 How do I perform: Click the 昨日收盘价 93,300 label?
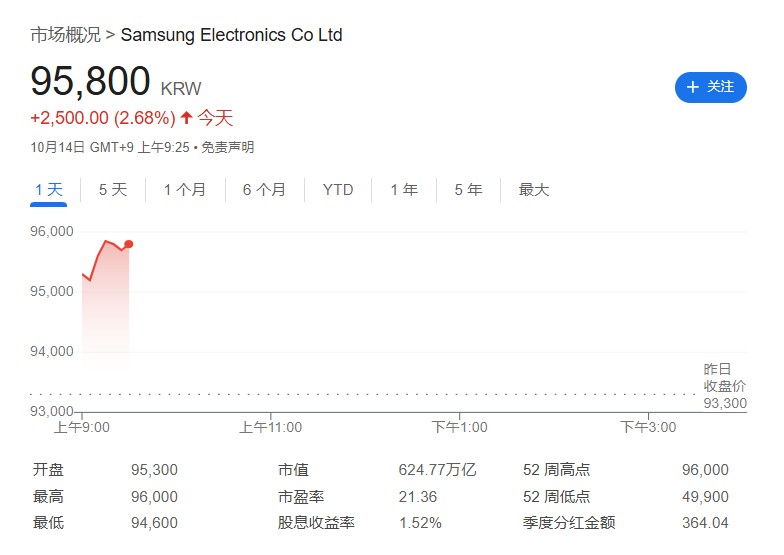click(x=724, y=386)
